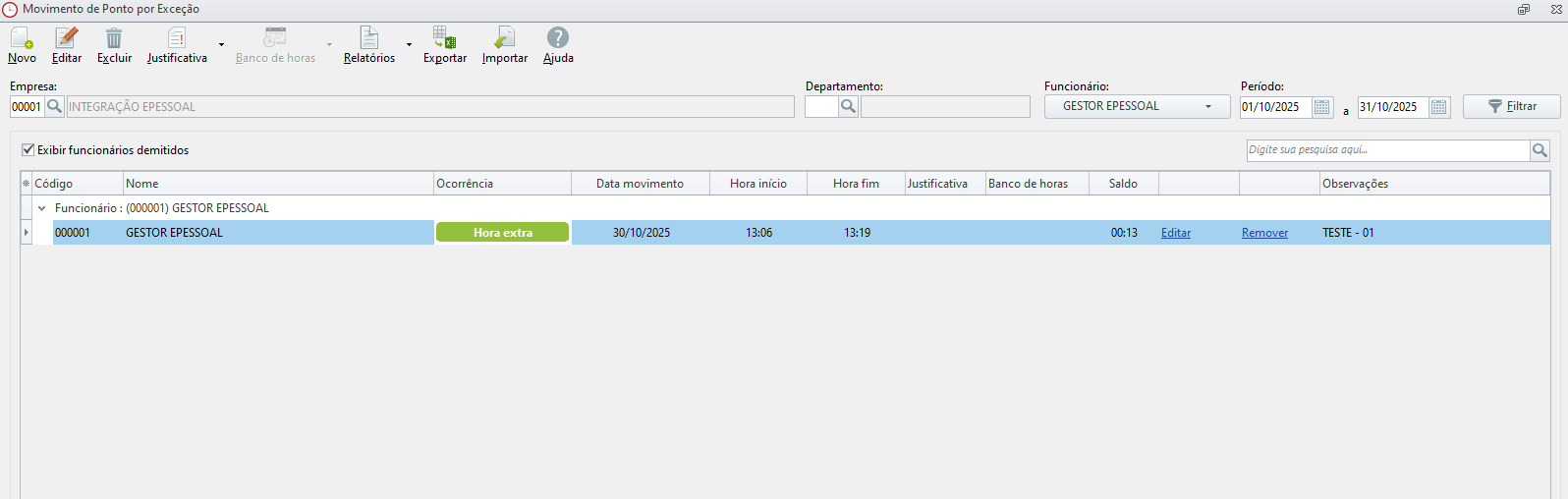Click the Empresa code field 00001
Image resolution: width=1568 pixels, height=499 pixels.
28,106
